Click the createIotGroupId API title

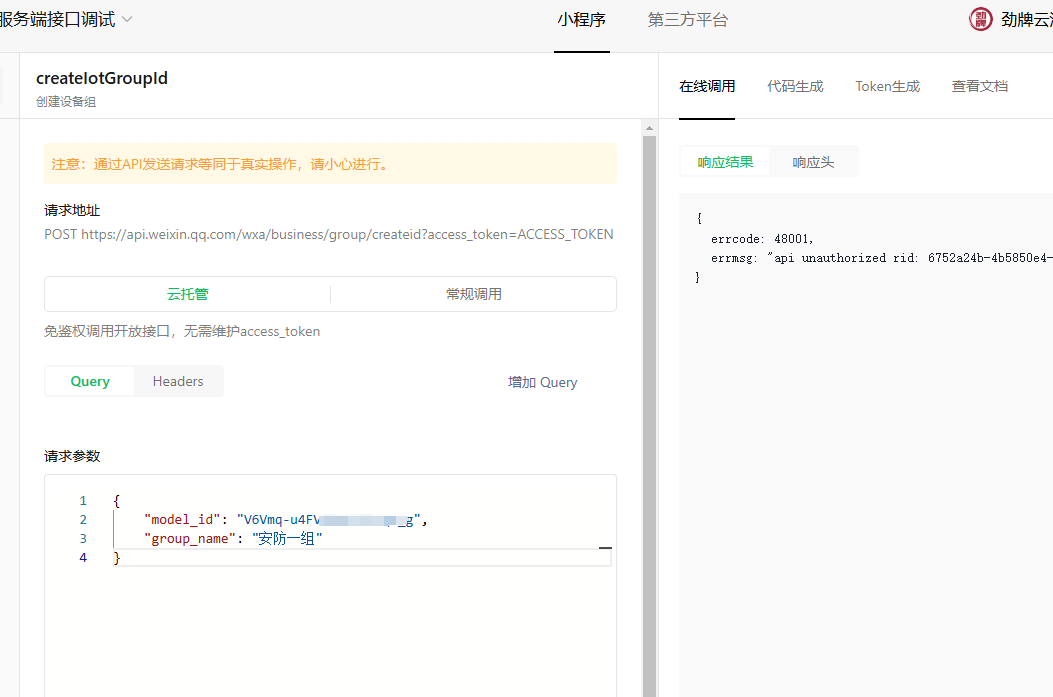click(102, 78)
